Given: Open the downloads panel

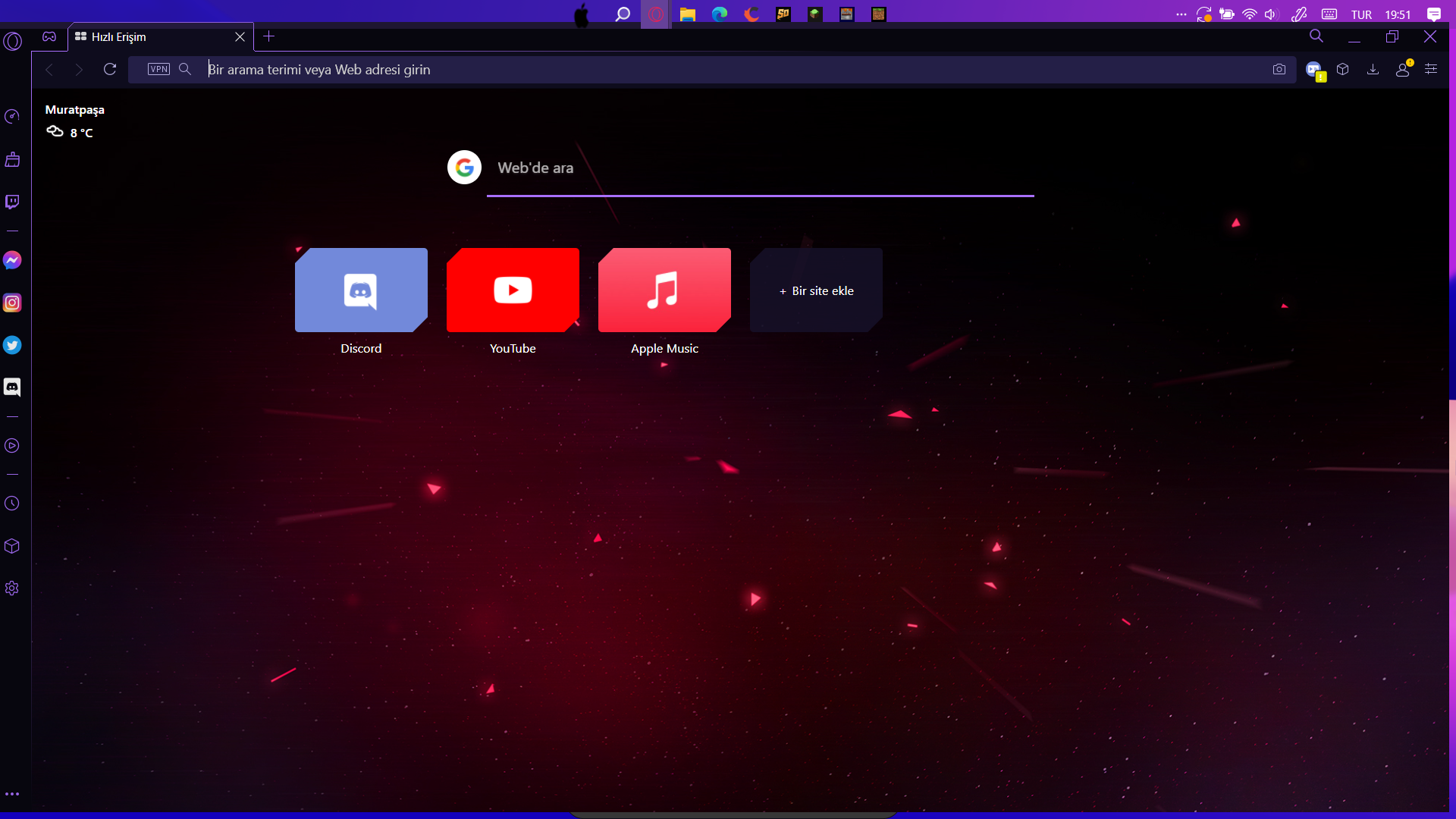Looking at the screenshot, I should click(x=1373, y=69).
